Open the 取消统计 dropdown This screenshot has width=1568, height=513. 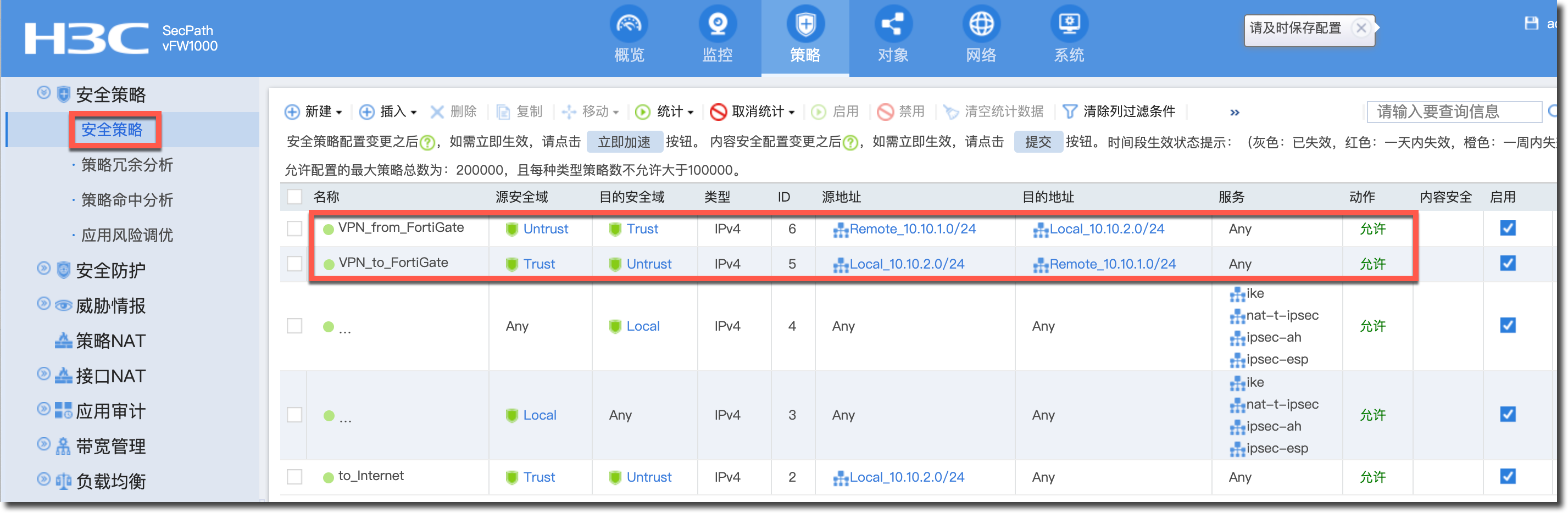coord(753,112)
